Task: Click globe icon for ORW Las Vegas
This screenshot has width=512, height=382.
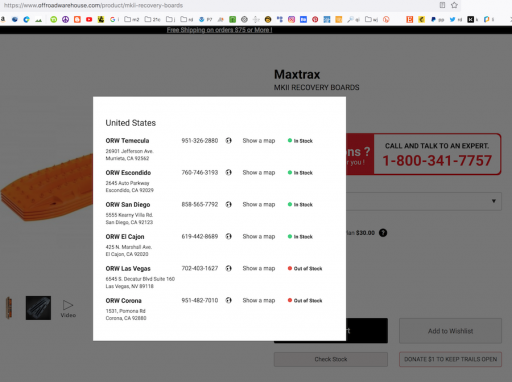Action: pos(228,268)
